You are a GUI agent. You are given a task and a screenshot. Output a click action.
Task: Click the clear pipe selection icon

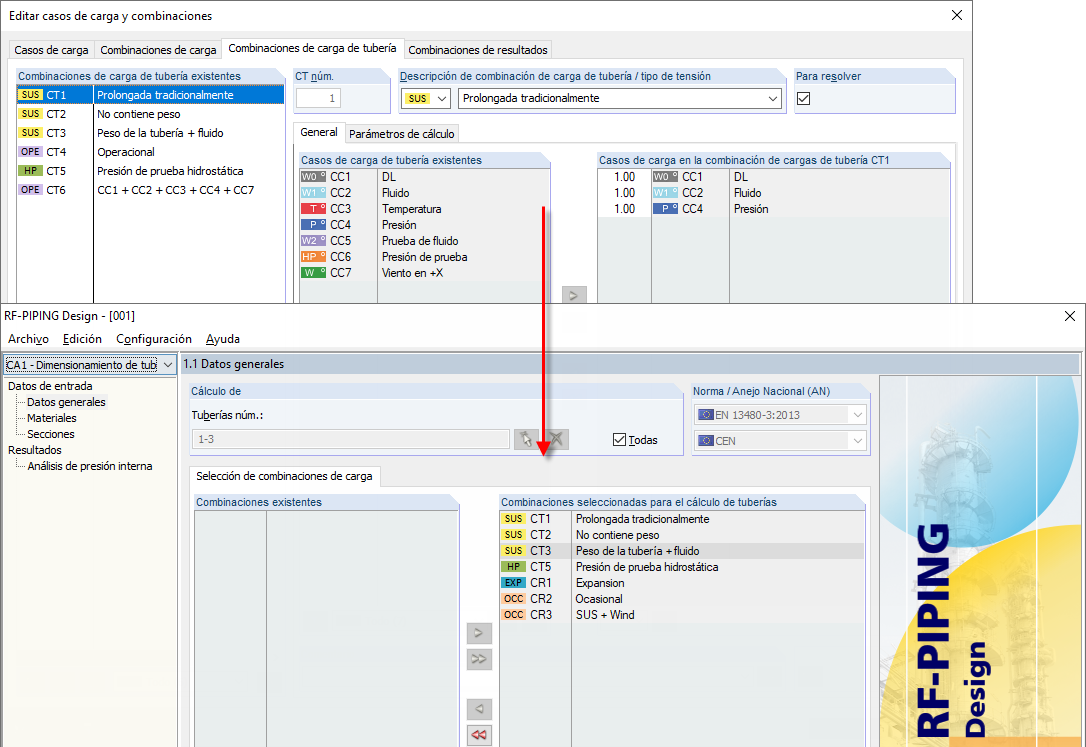click(556, 439)
